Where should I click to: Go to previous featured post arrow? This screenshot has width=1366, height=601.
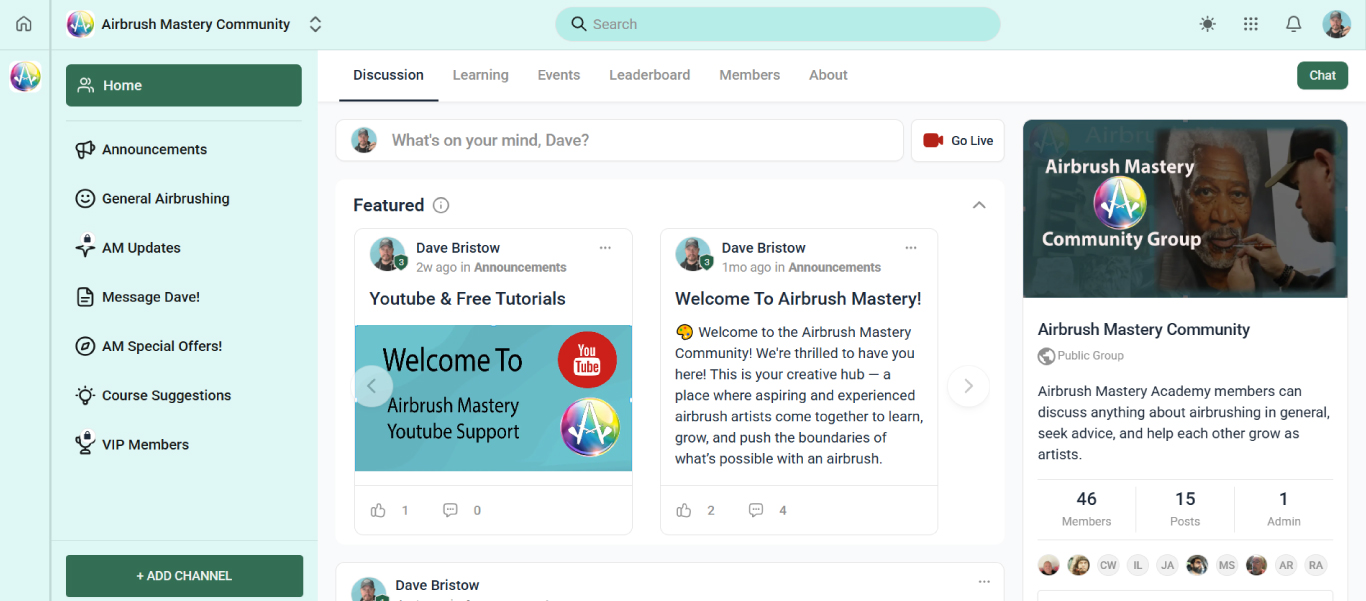pos(372,386)
